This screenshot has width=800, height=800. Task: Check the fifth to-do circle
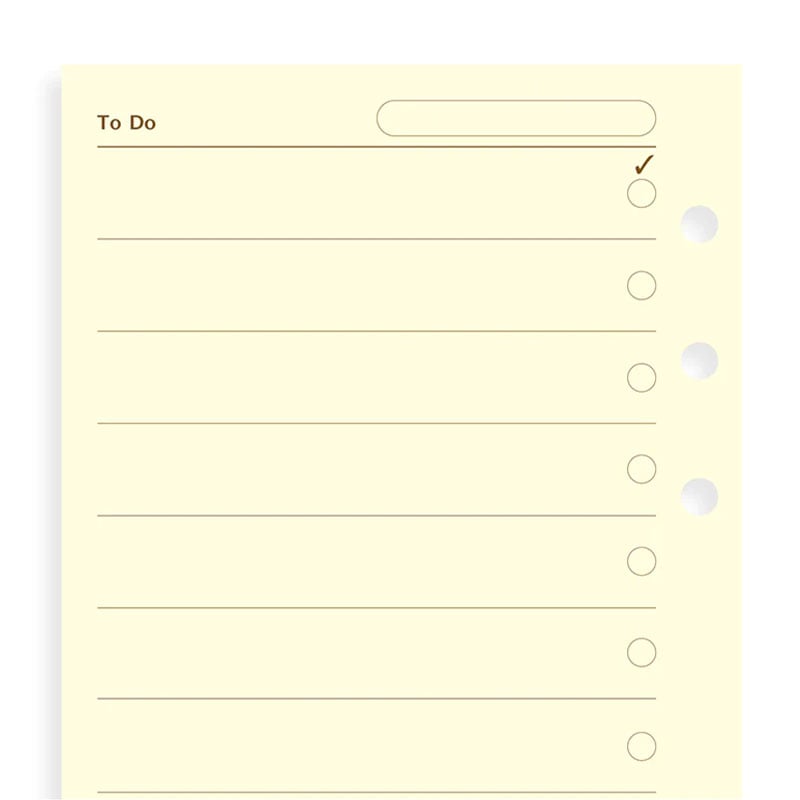(641, 561)
